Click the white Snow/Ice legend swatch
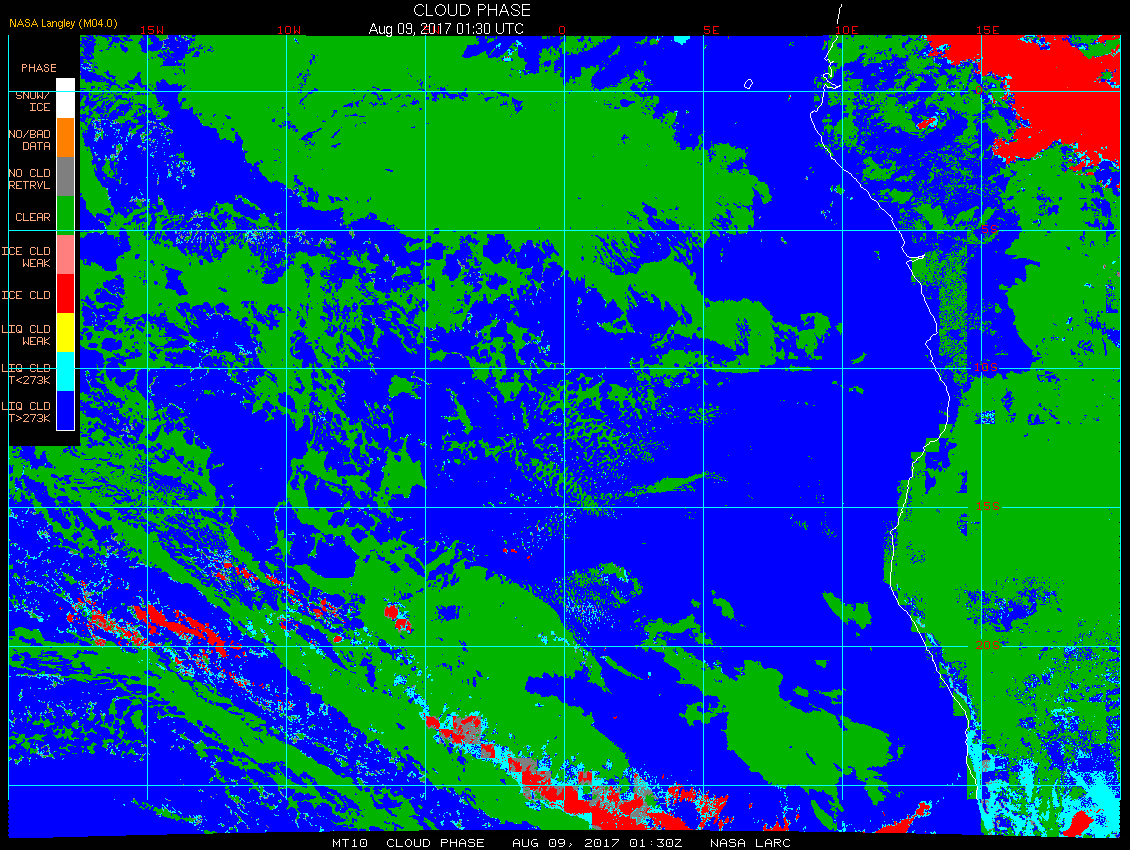1130x850 pixels. [x=66, y=98]
